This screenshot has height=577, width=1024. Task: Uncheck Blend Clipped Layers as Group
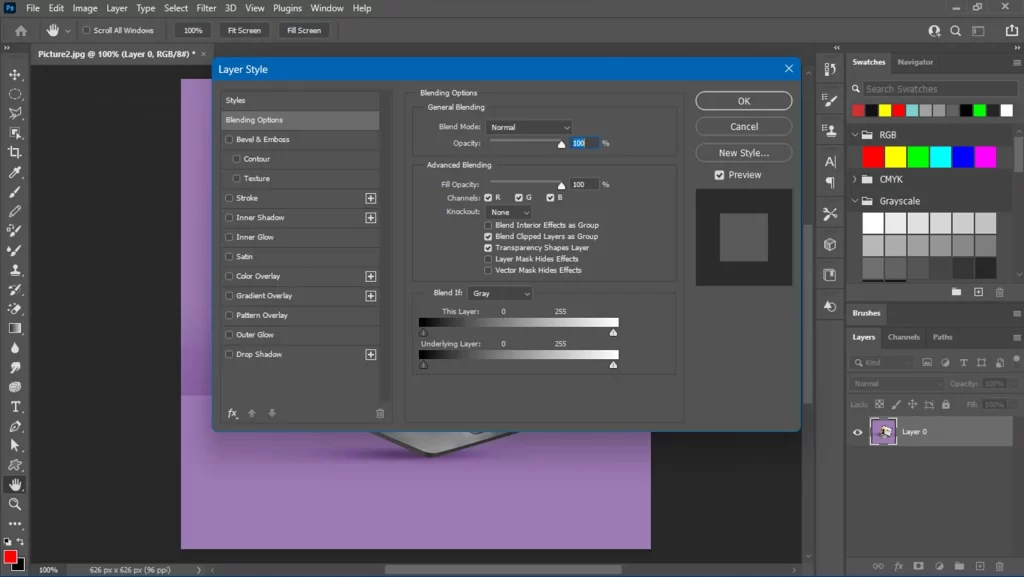click(x=487, y=237)
